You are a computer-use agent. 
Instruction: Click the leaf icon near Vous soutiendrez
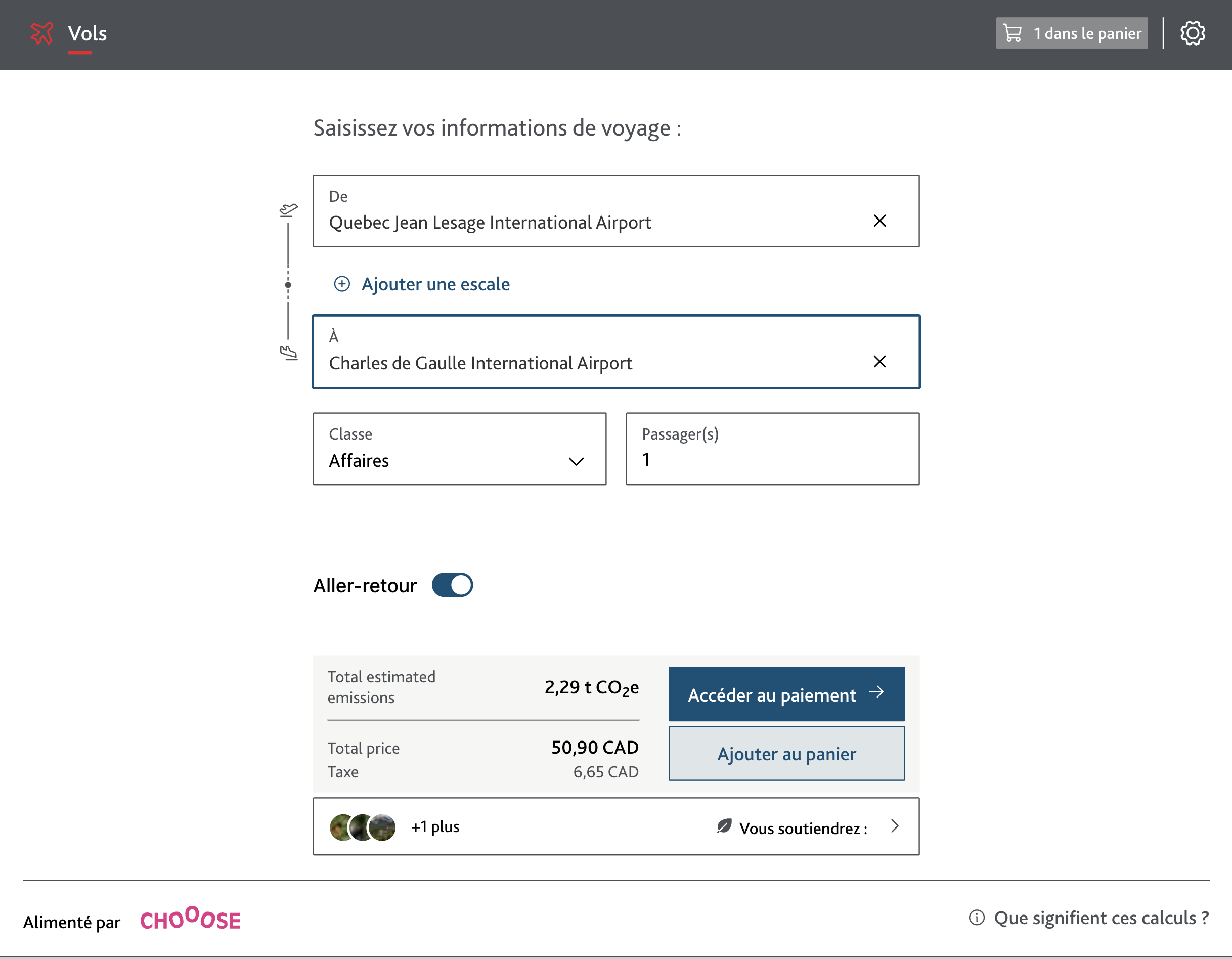click(724, 826)
